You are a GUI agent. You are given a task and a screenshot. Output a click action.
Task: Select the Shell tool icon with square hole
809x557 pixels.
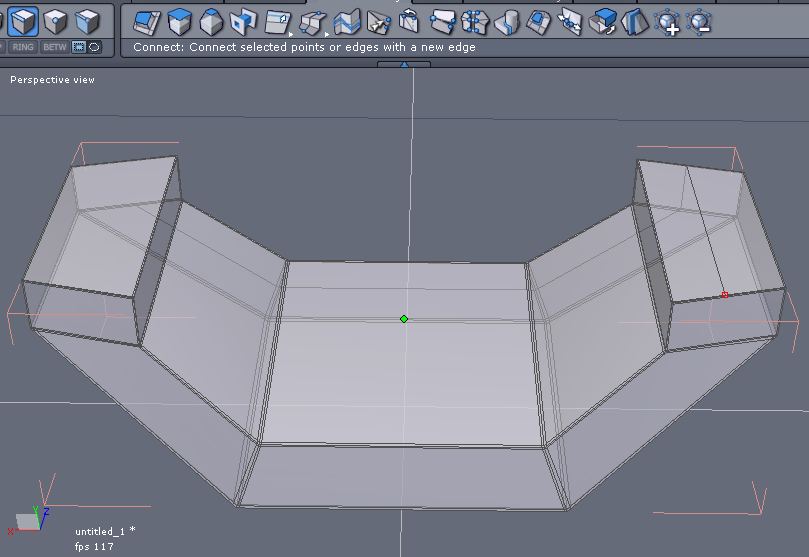pyautogui.click(x=243, y=23)
